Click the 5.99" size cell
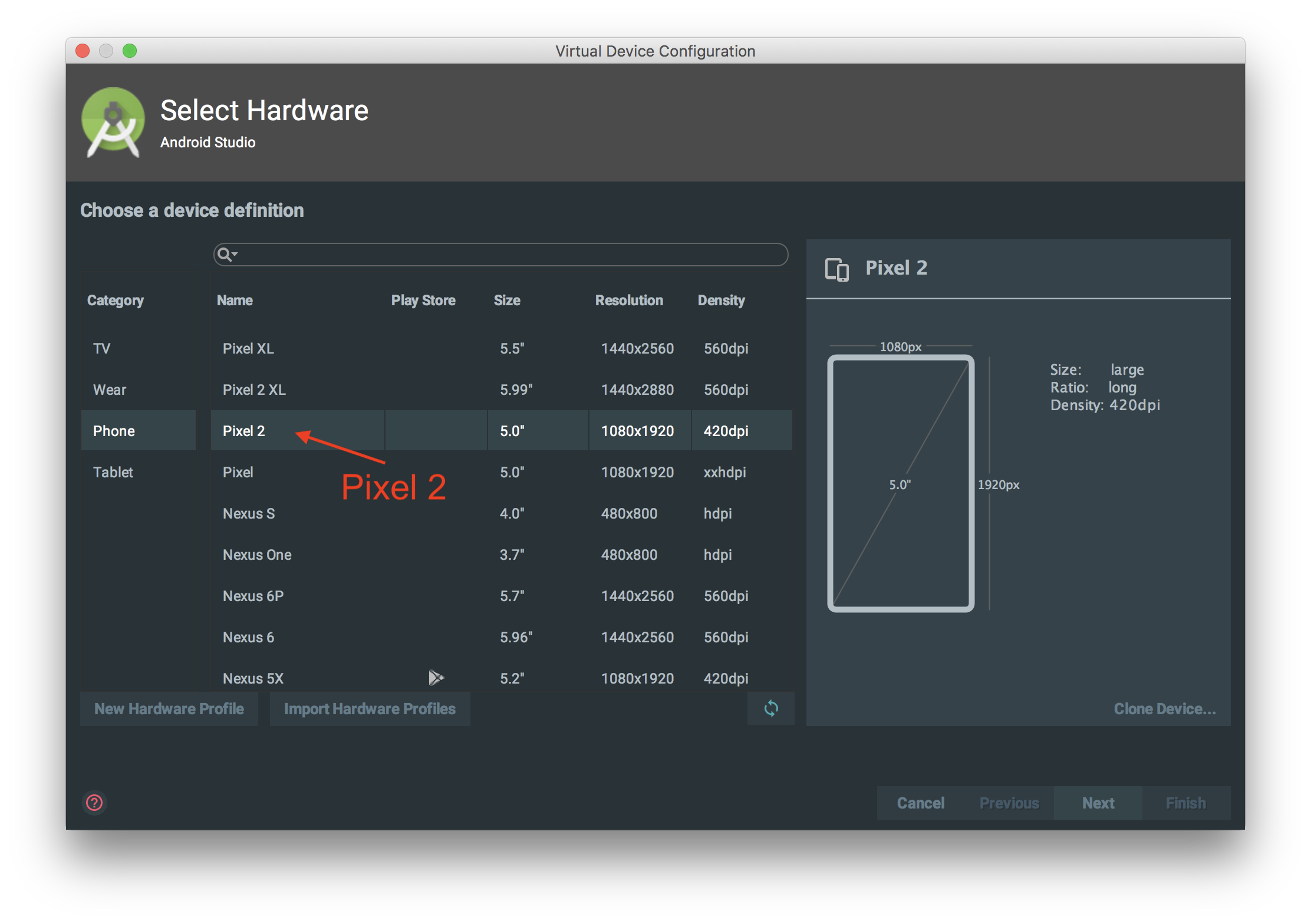Image resolution: width=1311 pixels, height=924 pixels. tap(516, 390)
